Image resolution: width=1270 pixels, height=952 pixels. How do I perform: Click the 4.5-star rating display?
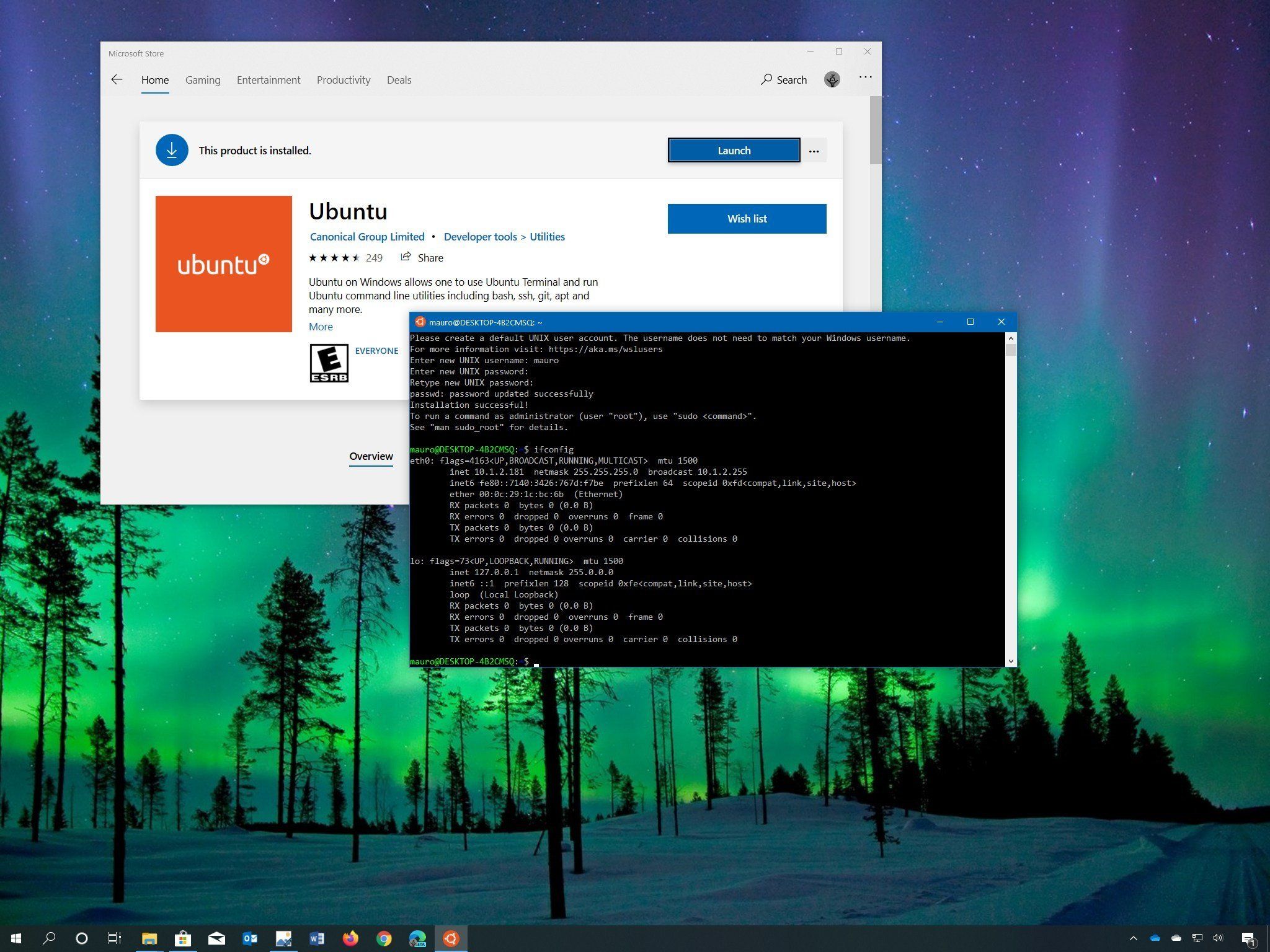[x=334, y=257]
